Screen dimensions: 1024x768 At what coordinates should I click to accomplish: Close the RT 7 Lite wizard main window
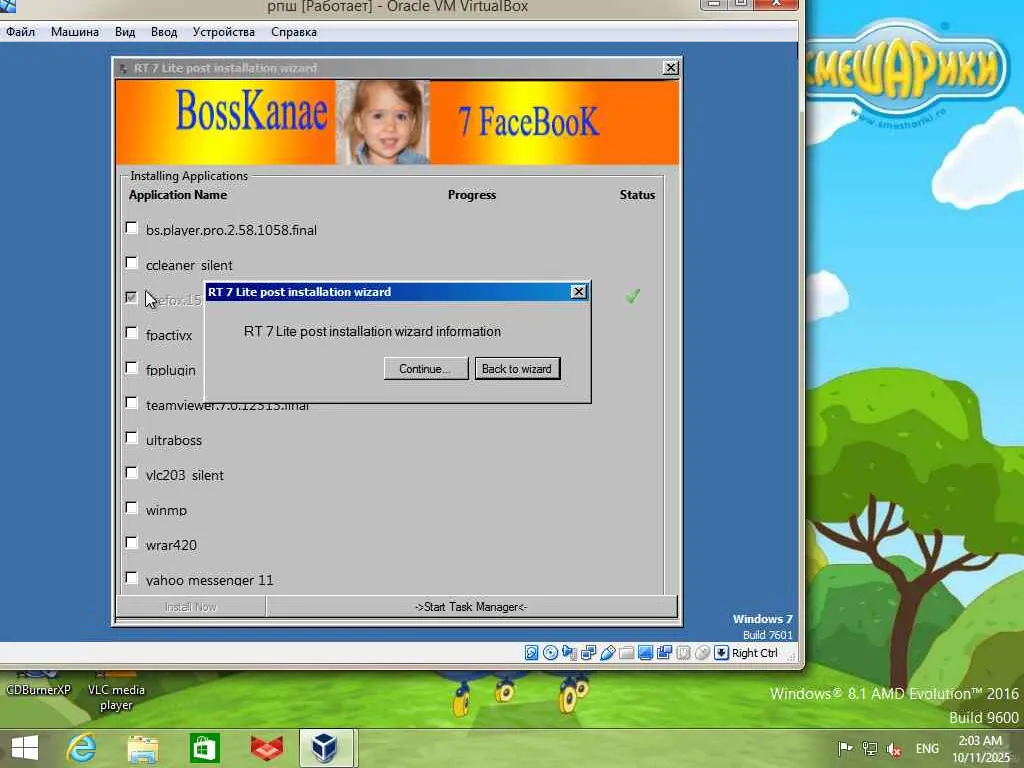(x=671, y=68)
